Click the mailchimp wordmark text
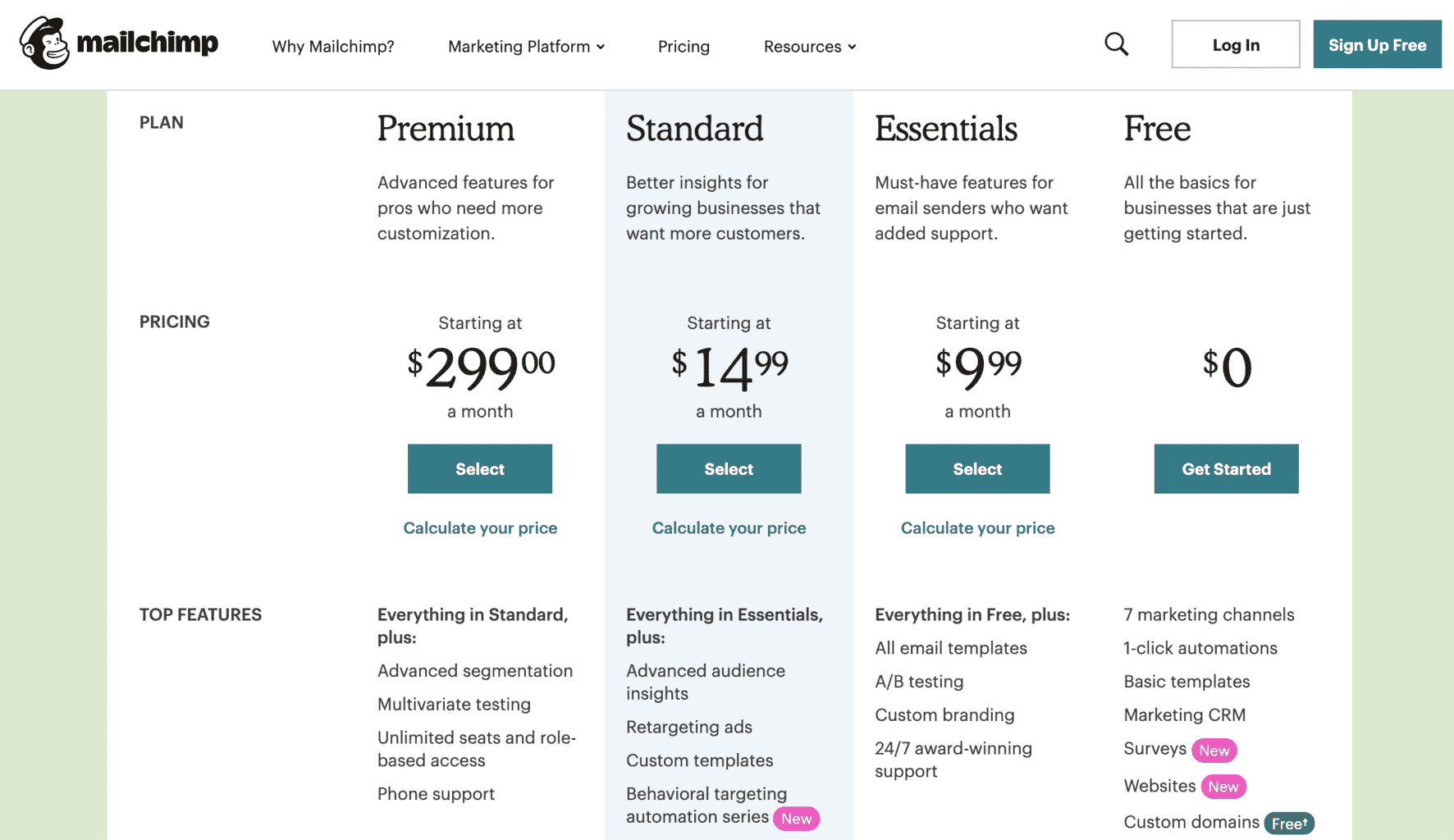The image size is (1454, 840). (148, 42)
